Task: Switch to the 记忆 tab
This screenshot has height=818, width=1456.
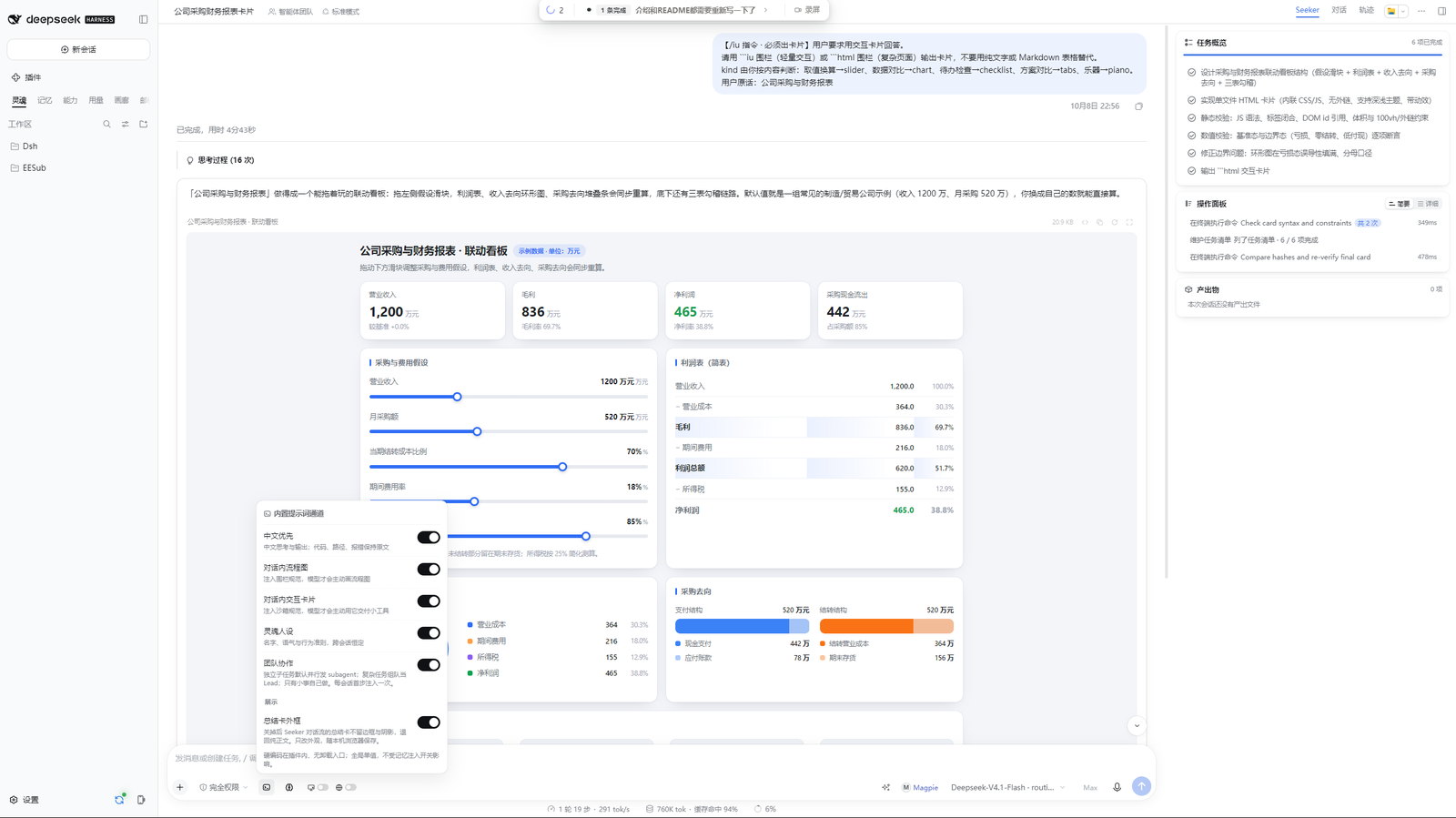Action: pos(45,100)
